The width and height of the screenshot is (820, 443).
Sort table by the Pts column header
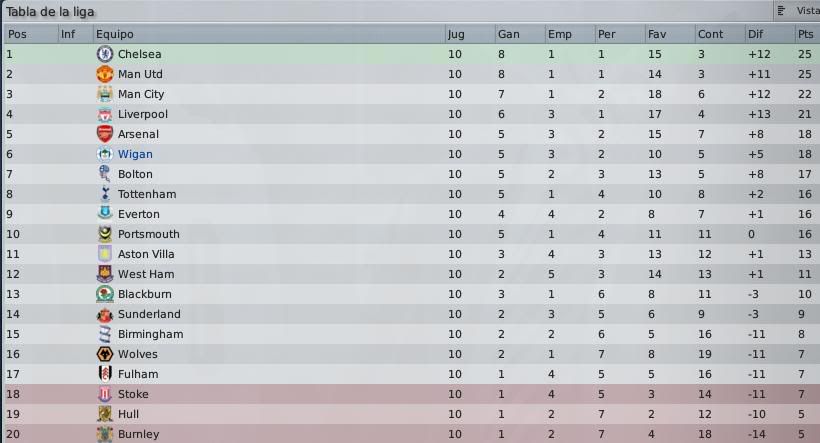coord(807,34)
